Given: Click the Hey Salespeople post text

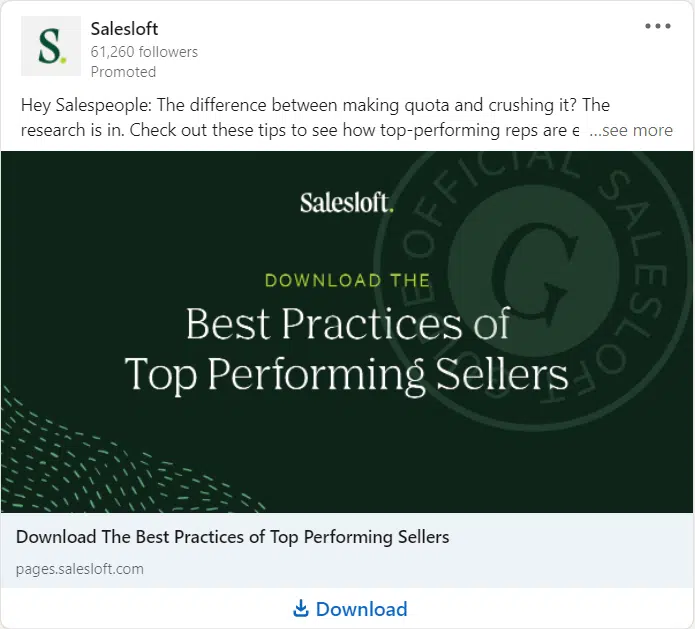Looking at the screenshot, I should [315, 105].
